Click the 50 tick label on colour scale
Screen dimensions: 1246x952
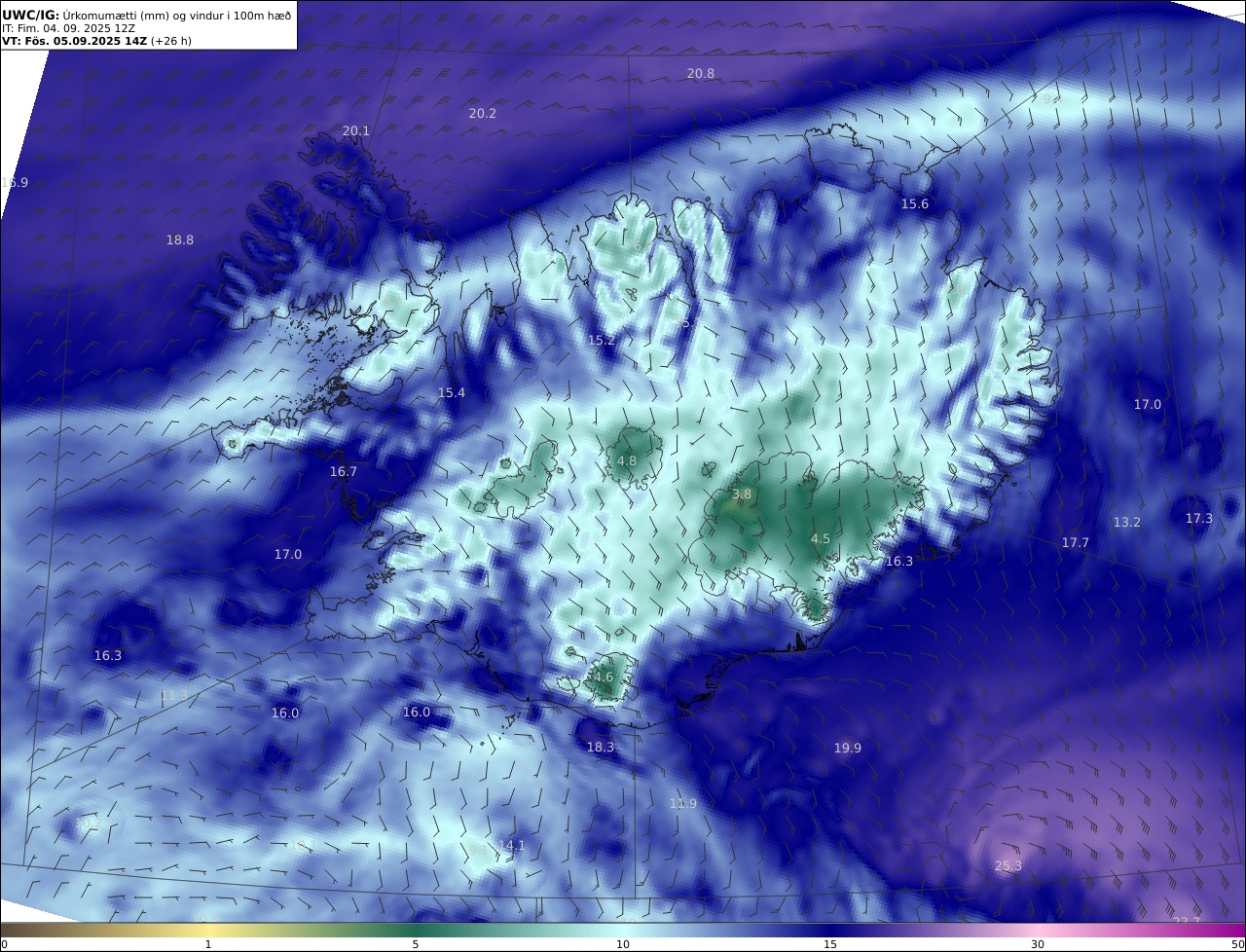(x=1237, y=944)
